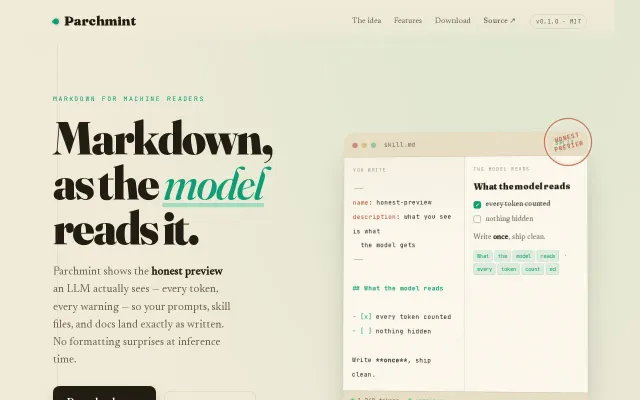The height and width of the screenshot is (400, 640).
Task: Click the 'ed' token chip
Action: click(x=553, y=269)
